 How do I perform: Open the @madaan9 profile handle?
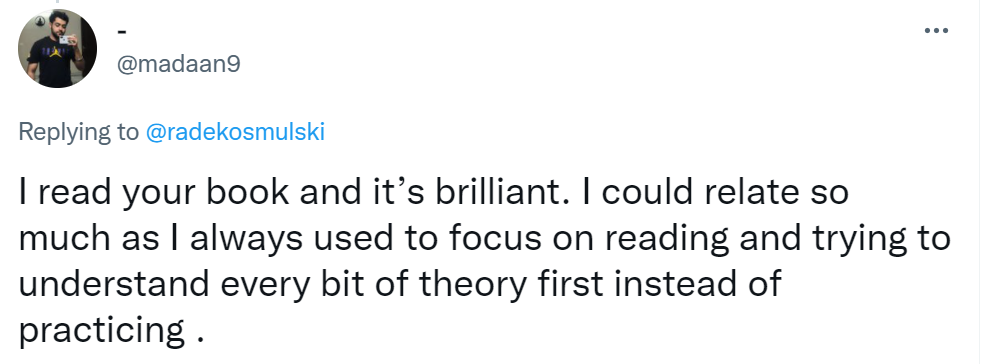coord(179,64)
